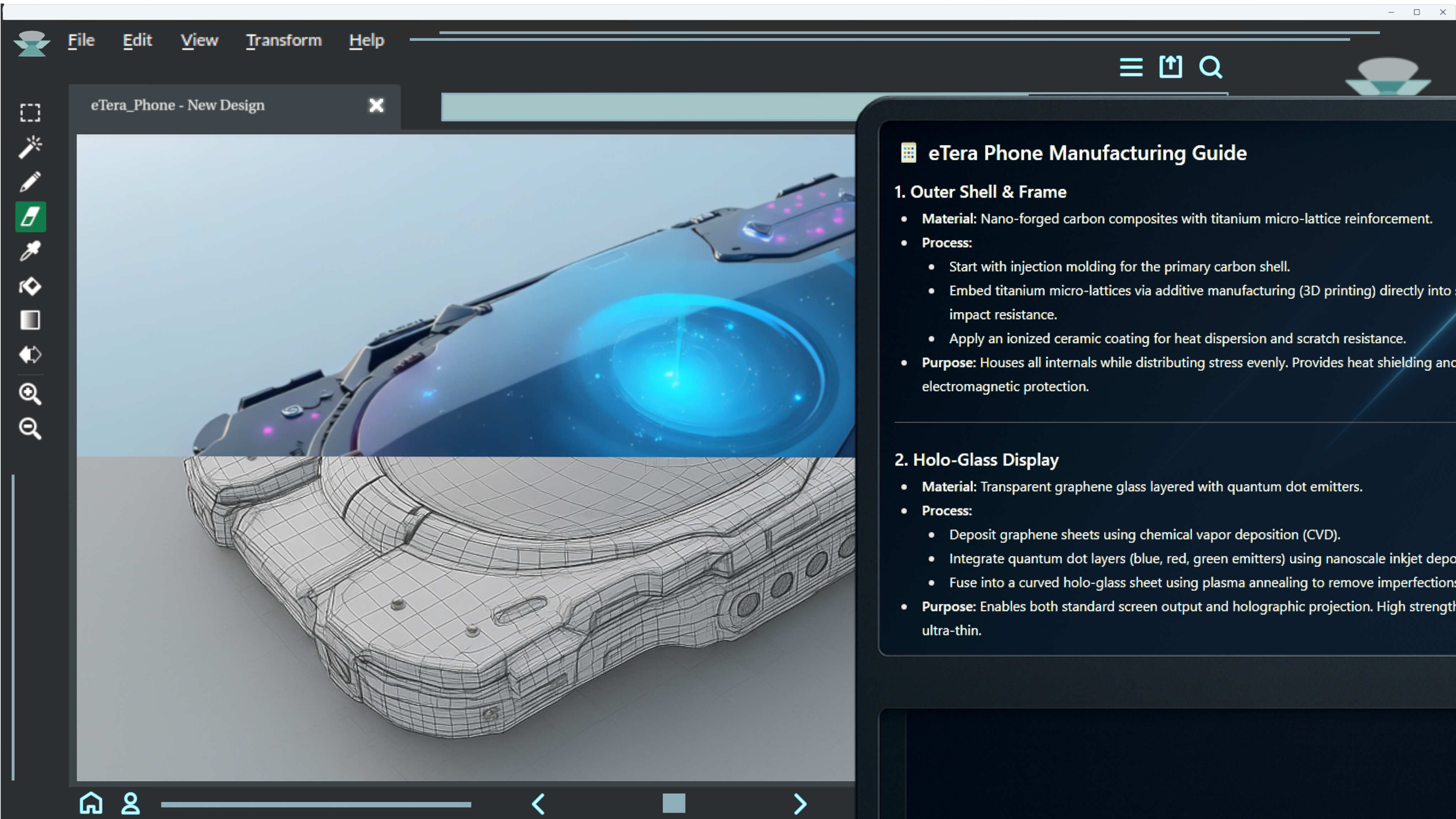This screenshot has width=1456, height=819.
Task: Go to Home via the bottom bar
Action: coord(91,803)
